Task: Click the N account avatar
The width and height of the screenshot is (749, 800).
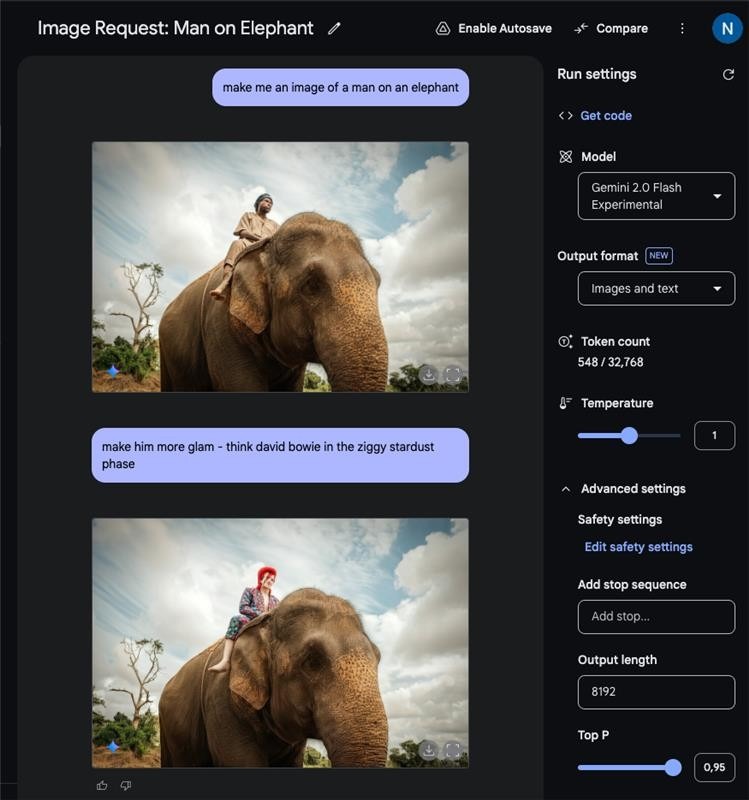Action: (727, 29)
